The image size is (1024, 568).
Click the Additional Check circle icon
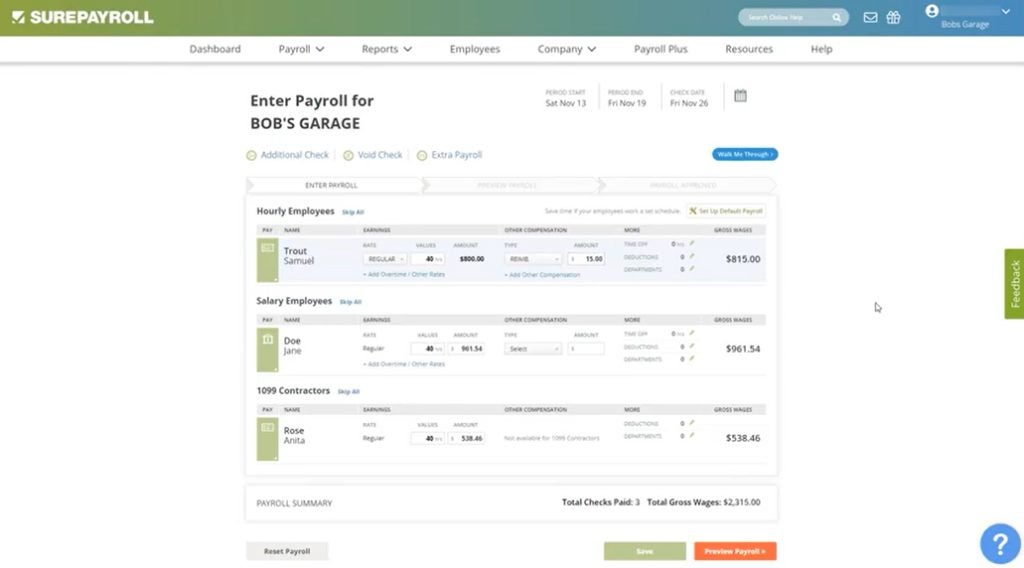[251, 155]
